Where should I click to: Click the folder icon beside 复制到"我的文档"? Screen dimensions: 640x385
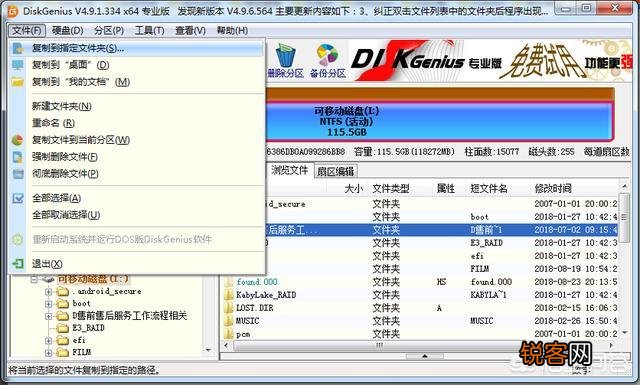click(18, 82)
